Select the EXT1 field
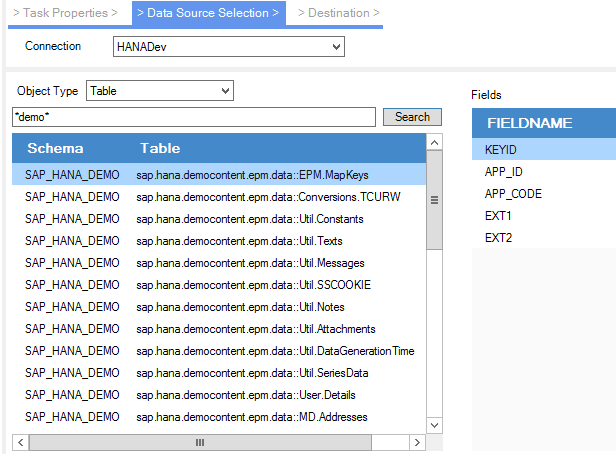 click(544, 216)
